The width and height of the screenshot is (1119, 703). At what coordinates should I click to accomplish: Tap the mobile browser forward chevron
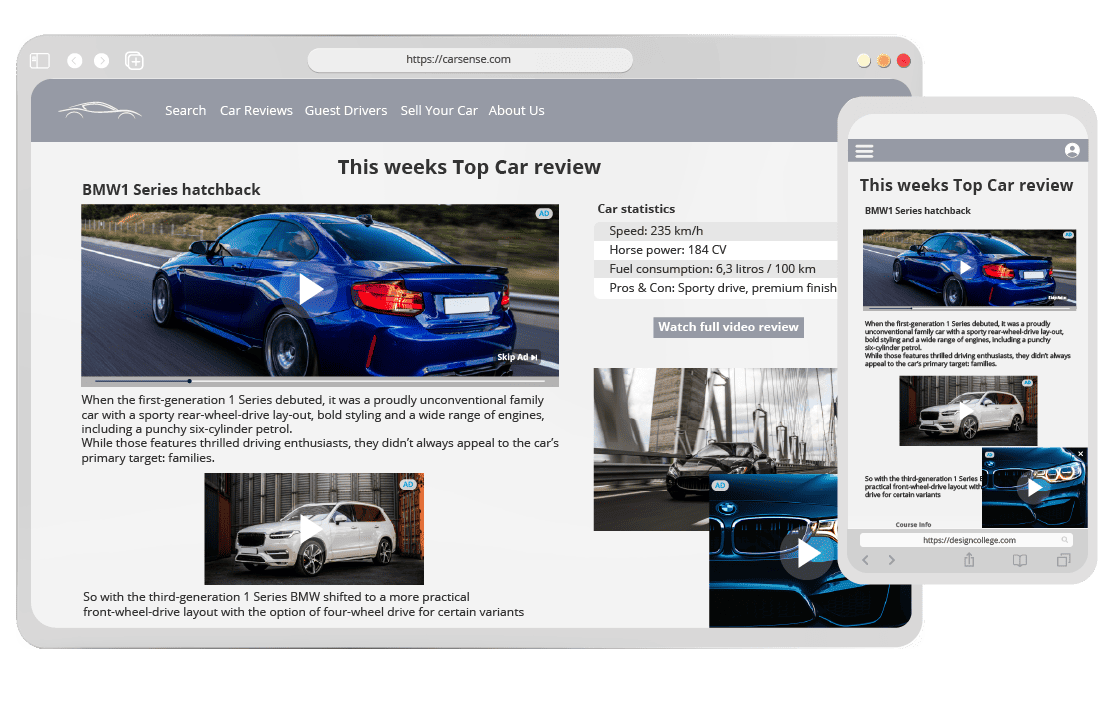(891, 560)
